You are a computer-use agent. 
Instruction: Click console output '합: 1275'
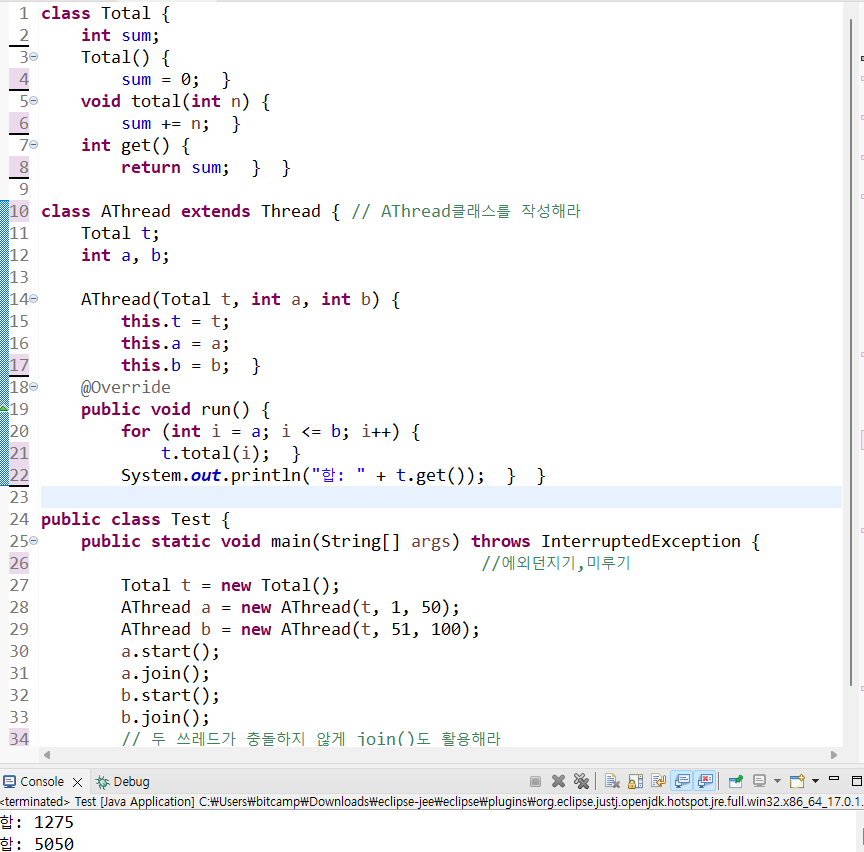click(37, 822)
